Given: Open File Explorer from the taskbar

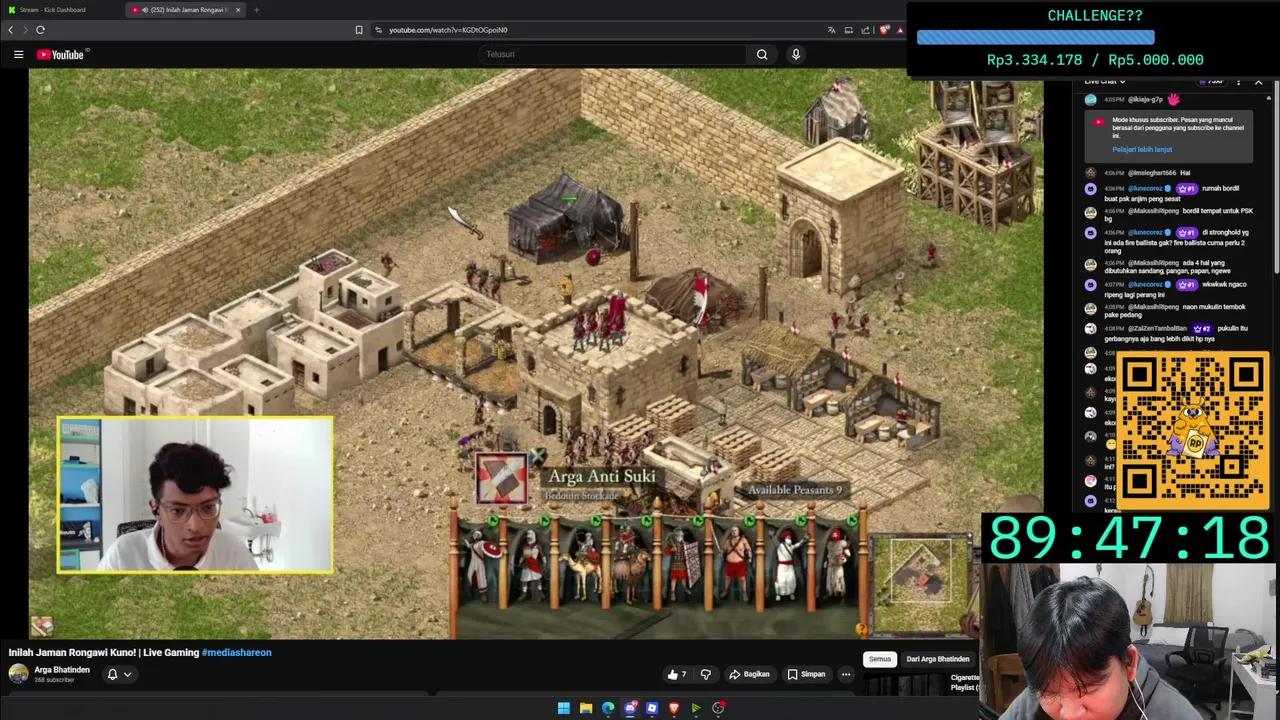Looking at the screenshot, I should pos(586,708).
